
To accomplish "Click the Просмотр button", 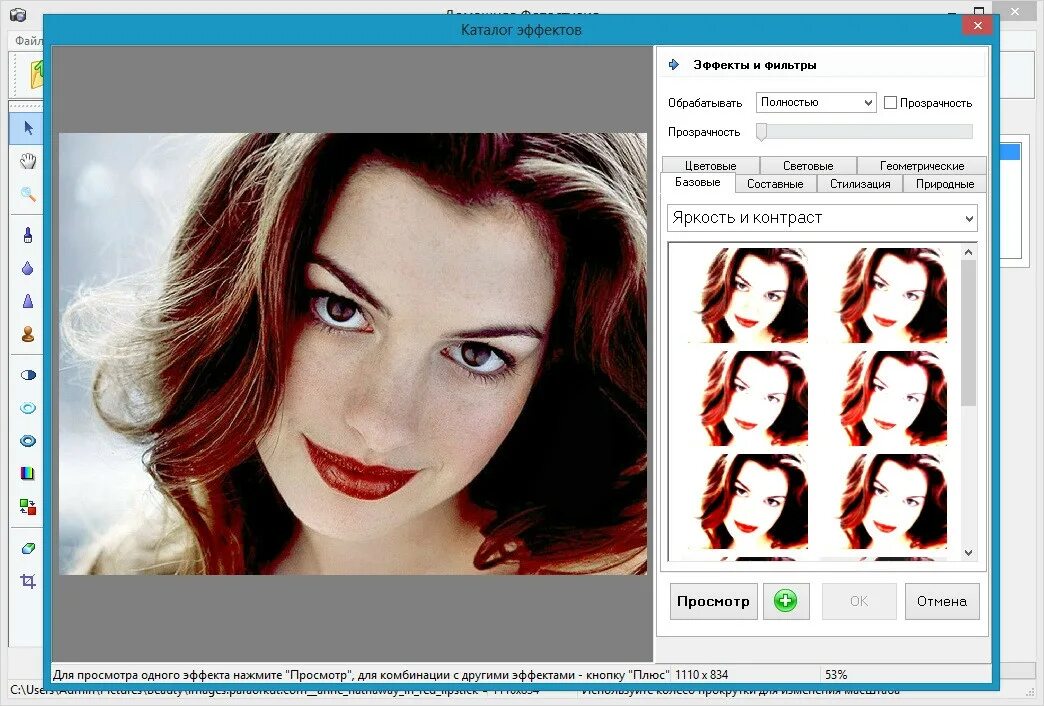I will tap(713, 601).
